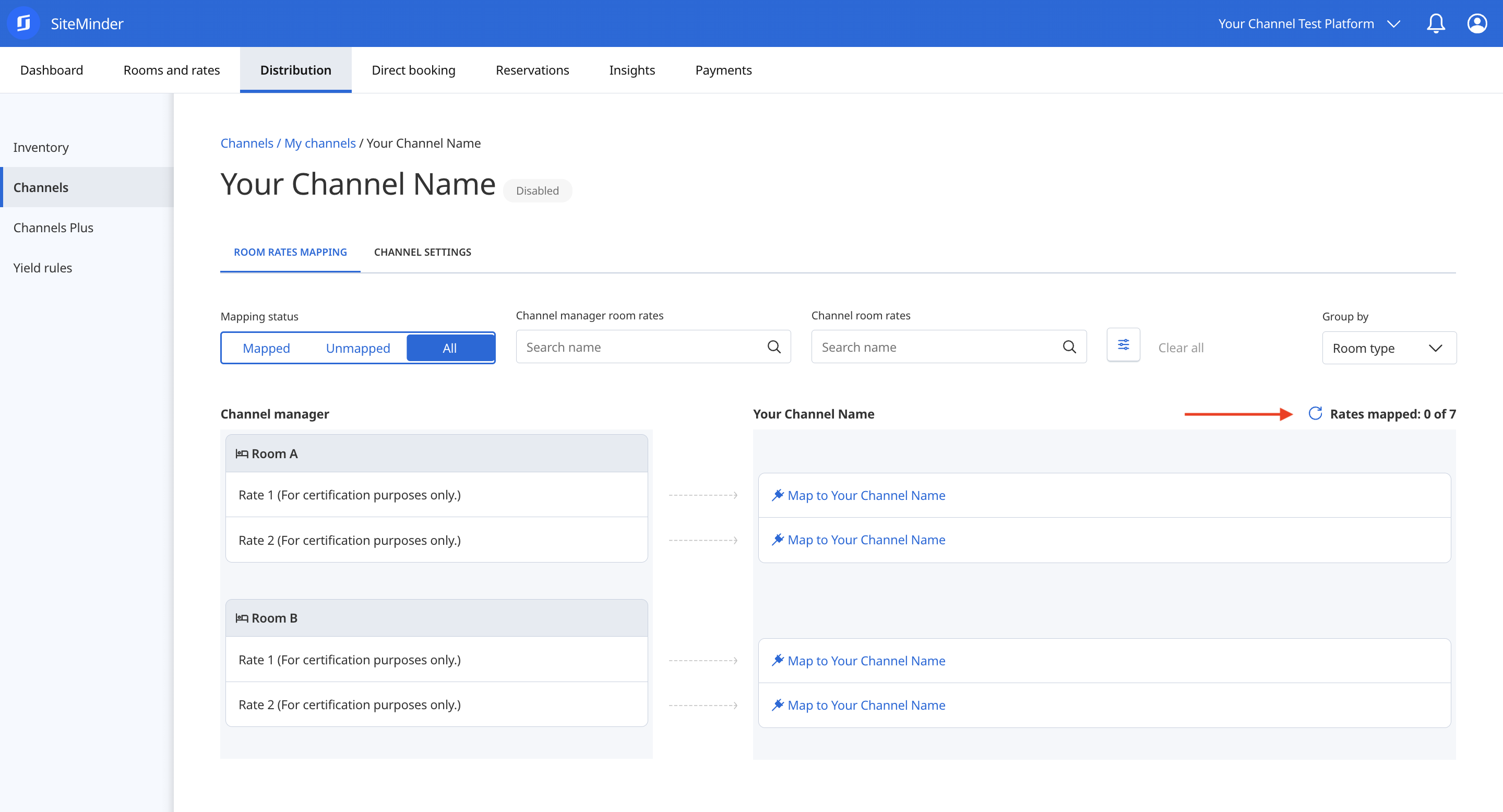Screen dimensions: 1503x812
Task: Open the advanced filters slider icon
Action: point(1123,345)
